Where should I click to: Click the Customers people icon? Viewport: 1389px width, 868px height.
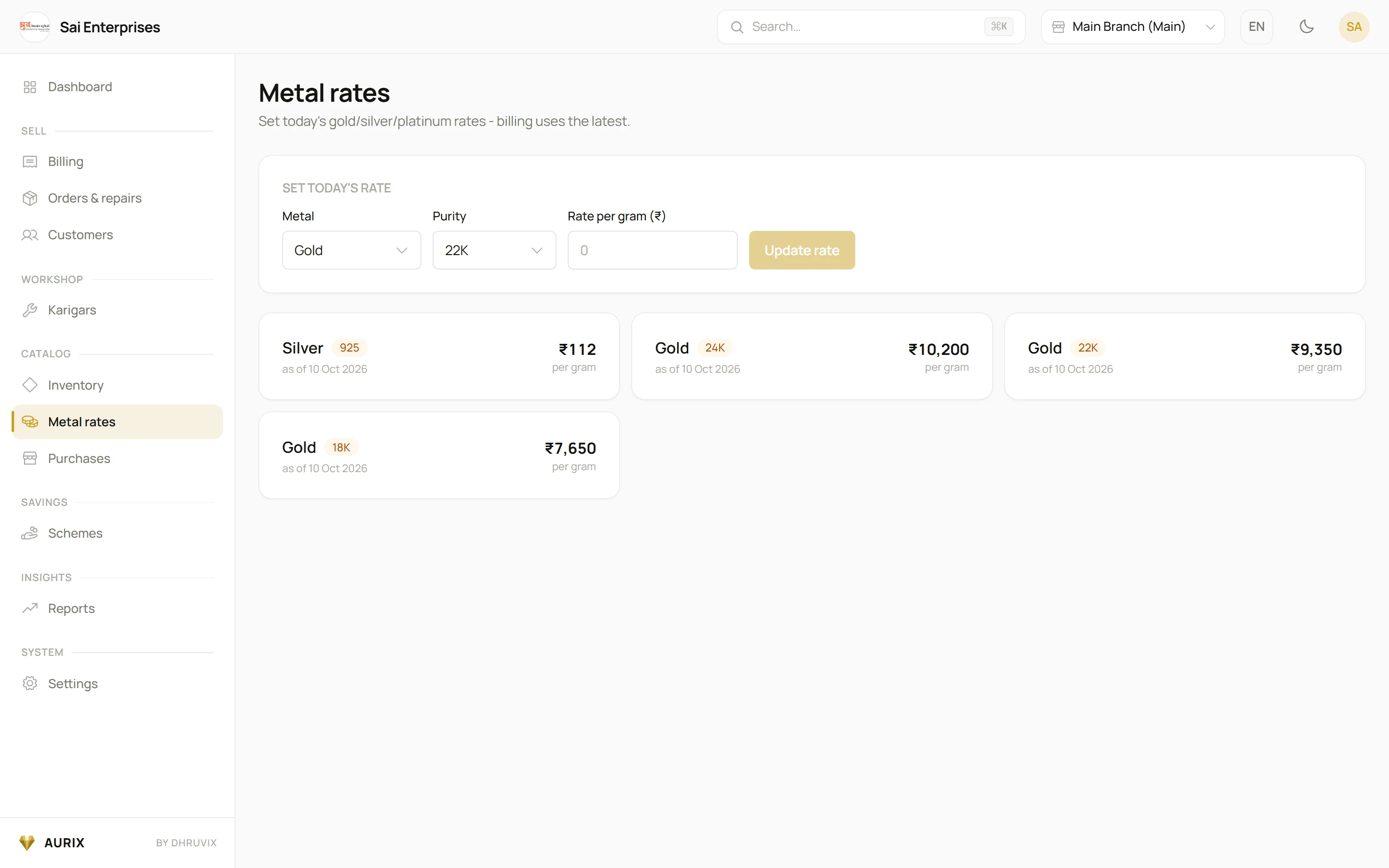click(x=30, y=235)
